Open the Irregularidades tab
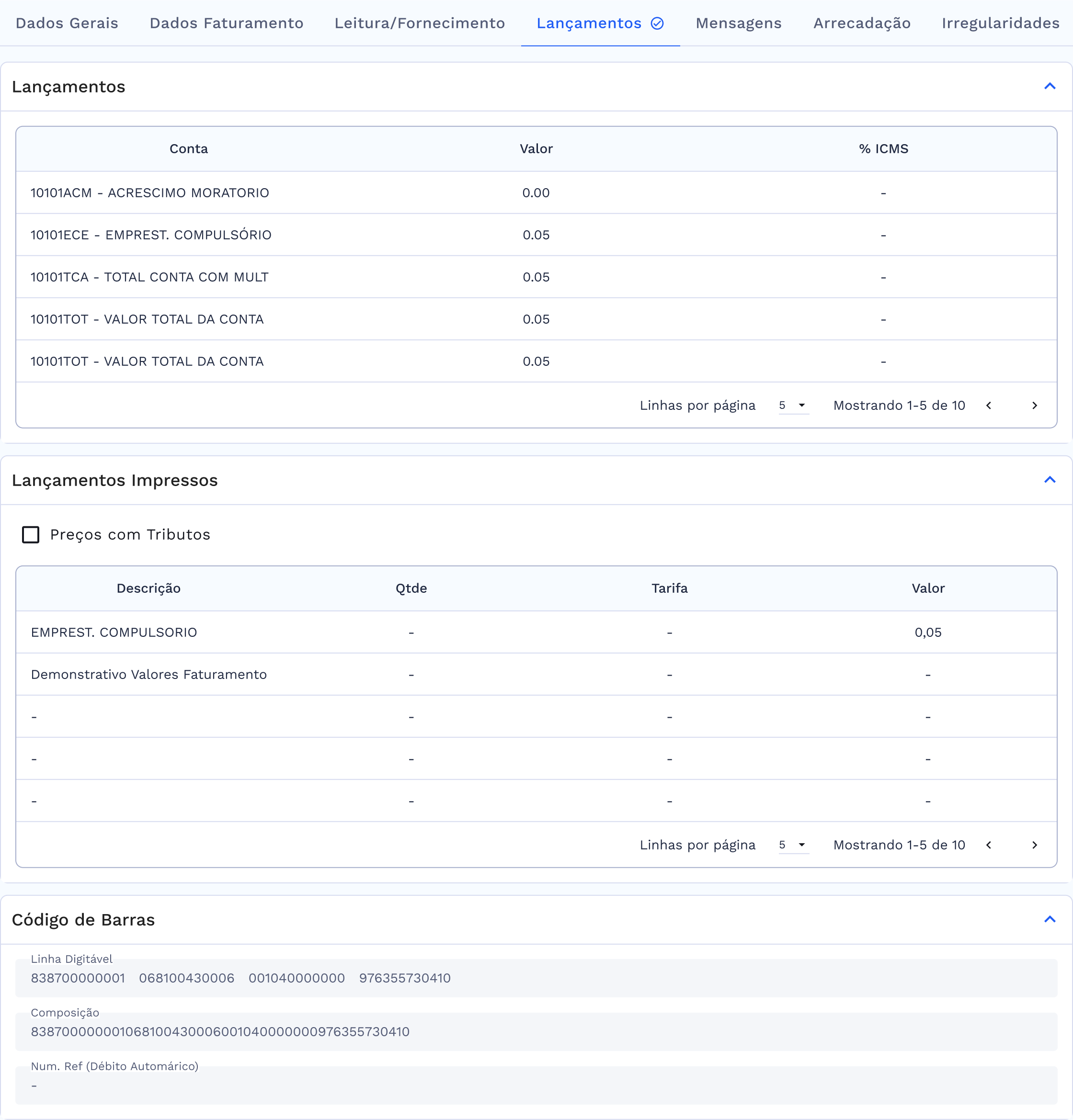Image resolution: width=1073 pixels, height=1120 pixels. [x=1000, y=23]
